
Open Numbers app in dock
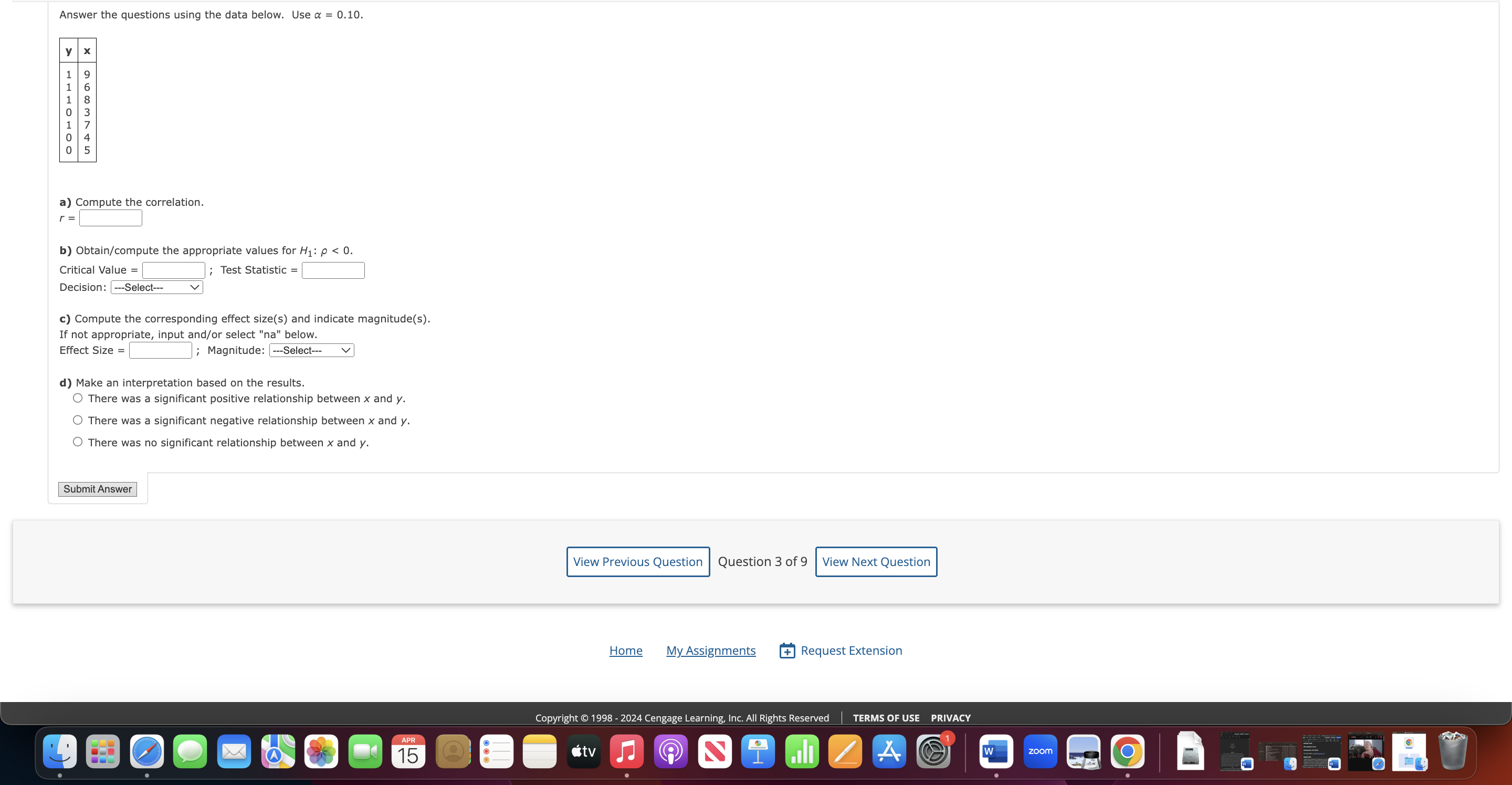[x=802, y=751]
